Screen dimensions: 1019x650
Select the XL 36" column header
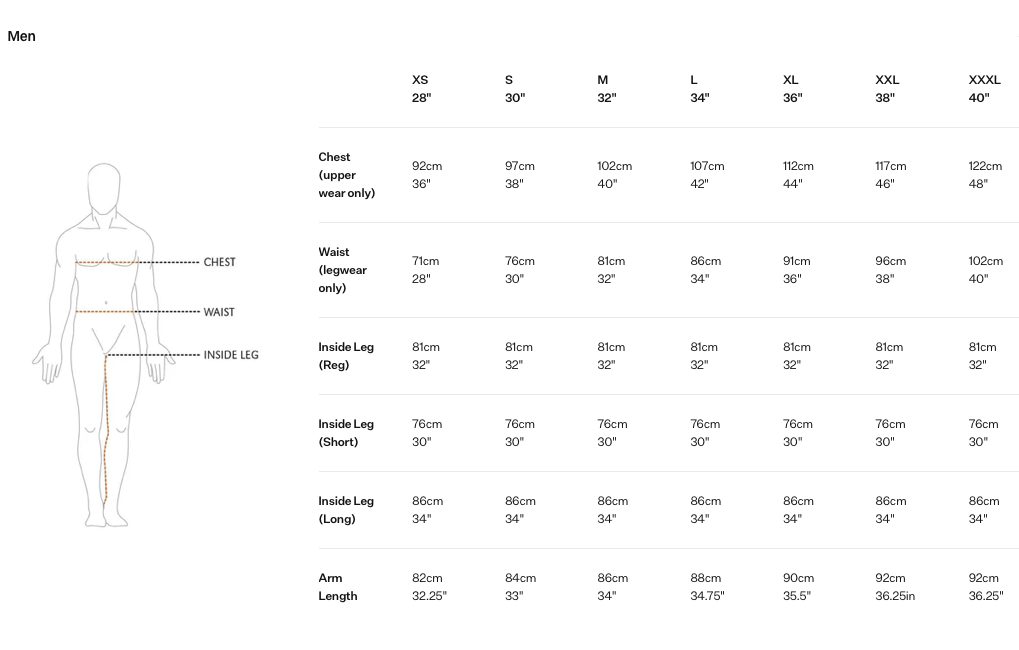coord(792,88)
